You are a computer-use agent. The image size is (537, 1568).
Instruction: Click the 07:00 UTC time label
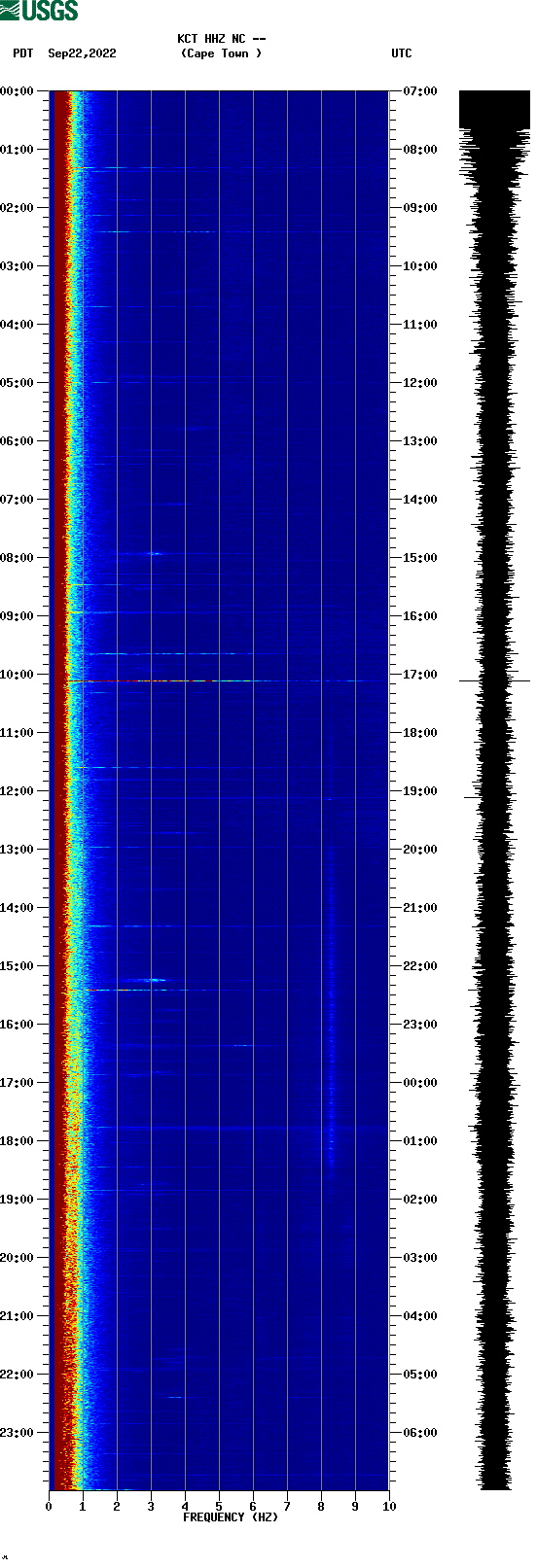tap(420, 91)
